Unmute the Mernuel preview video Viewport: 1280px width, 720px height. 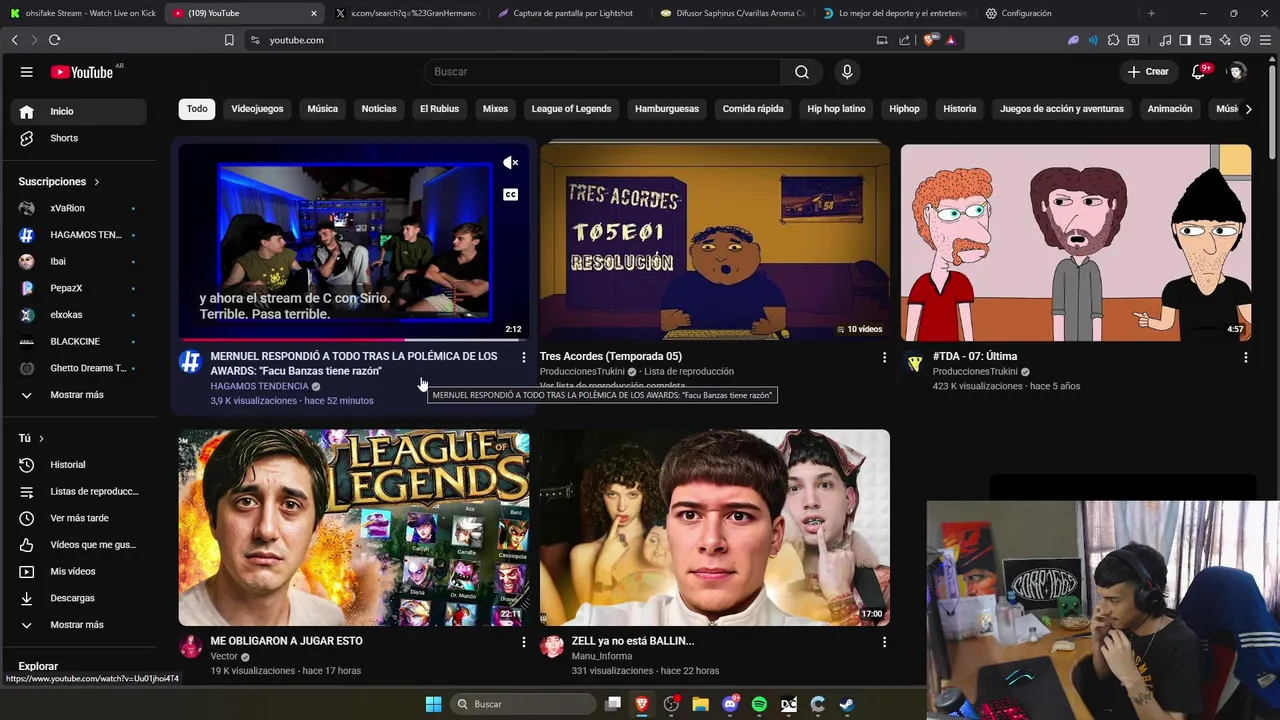tap(510, 163)
